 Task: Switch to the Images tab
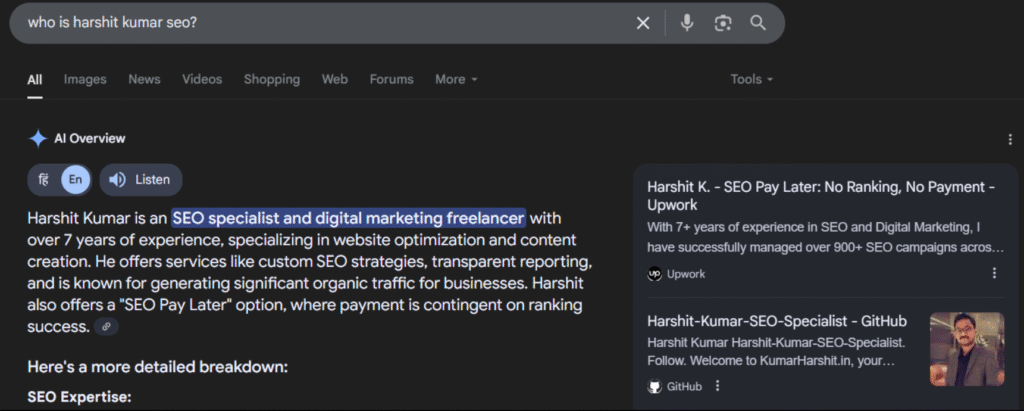click(x=85, y=79)
